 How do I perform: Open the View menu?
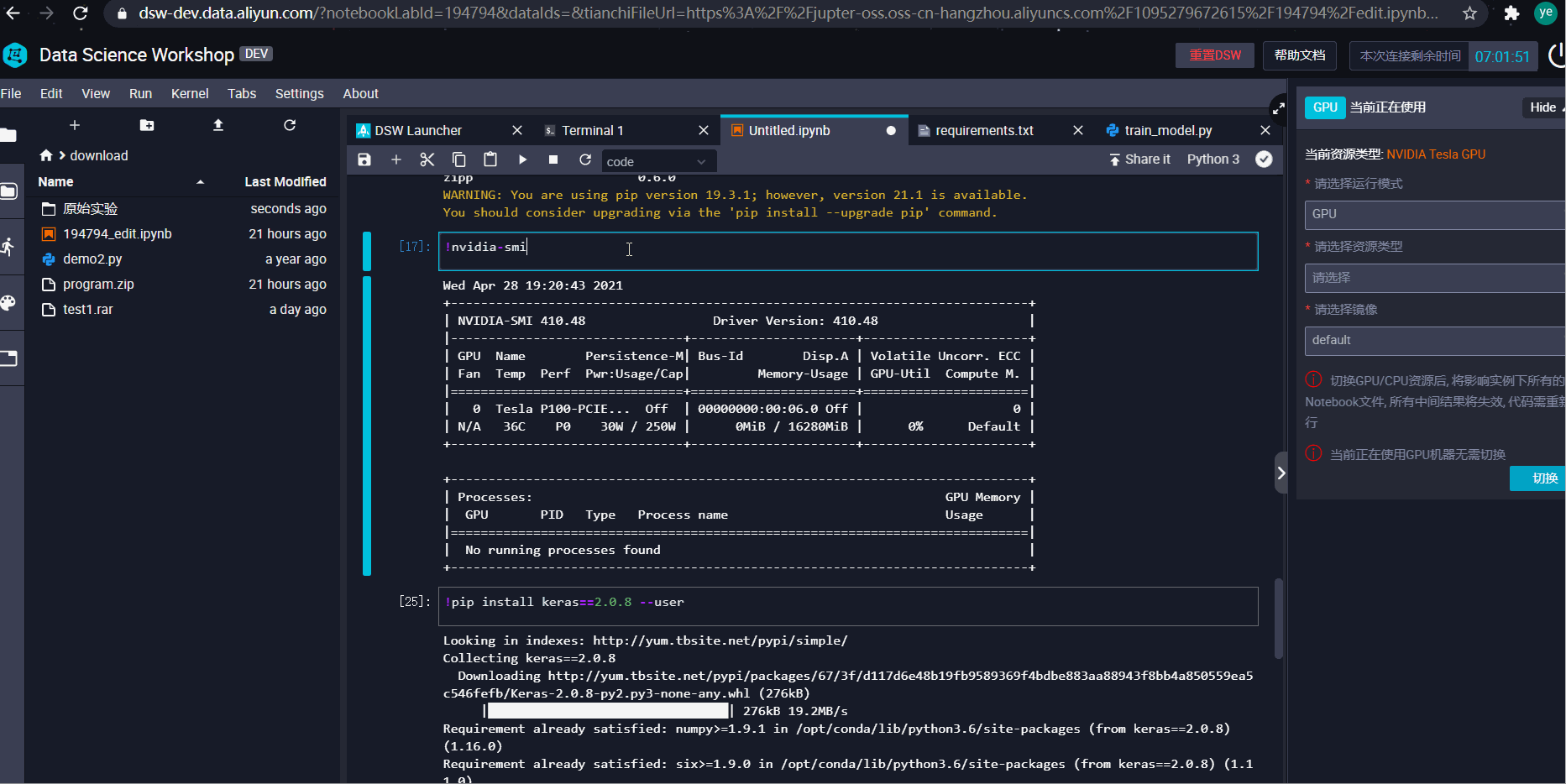(96, 93)
